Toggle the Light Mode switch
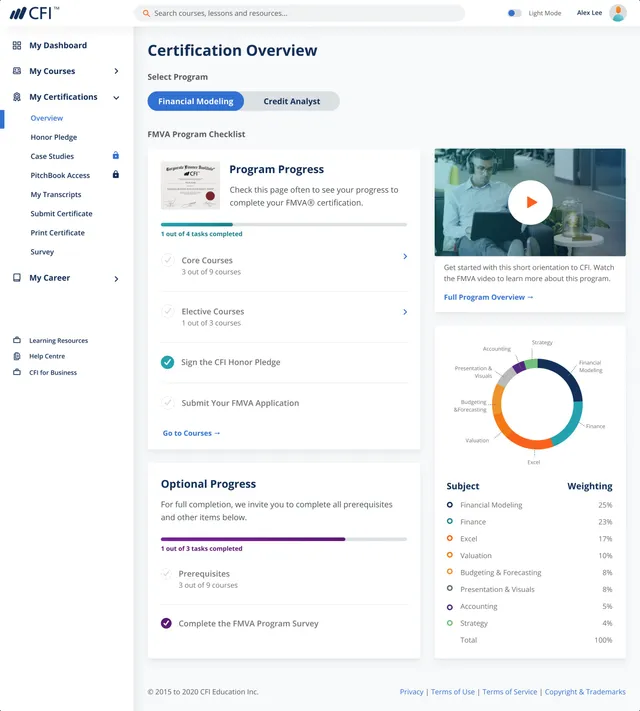The width and height of the screenshot is (640, 711). [x=514, y=13]
